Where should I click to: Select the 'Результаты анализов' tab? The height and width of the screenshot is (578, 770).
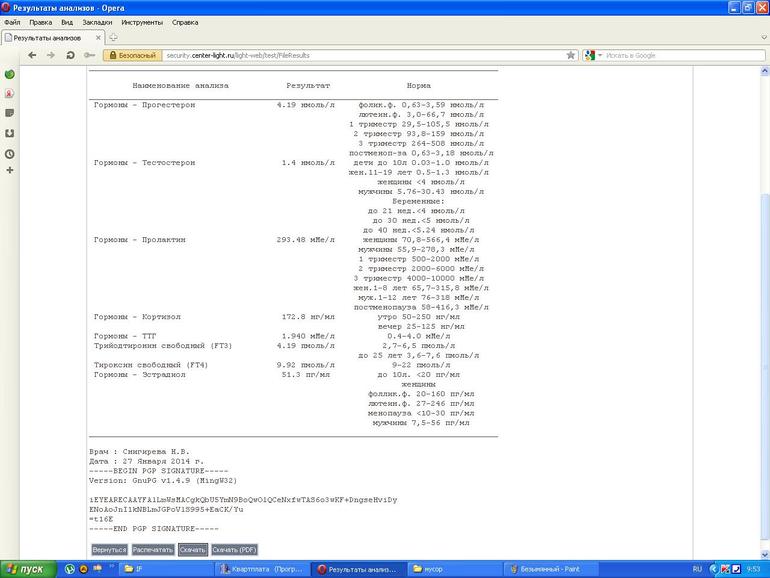pyautogui.click(x=53, y=38)
